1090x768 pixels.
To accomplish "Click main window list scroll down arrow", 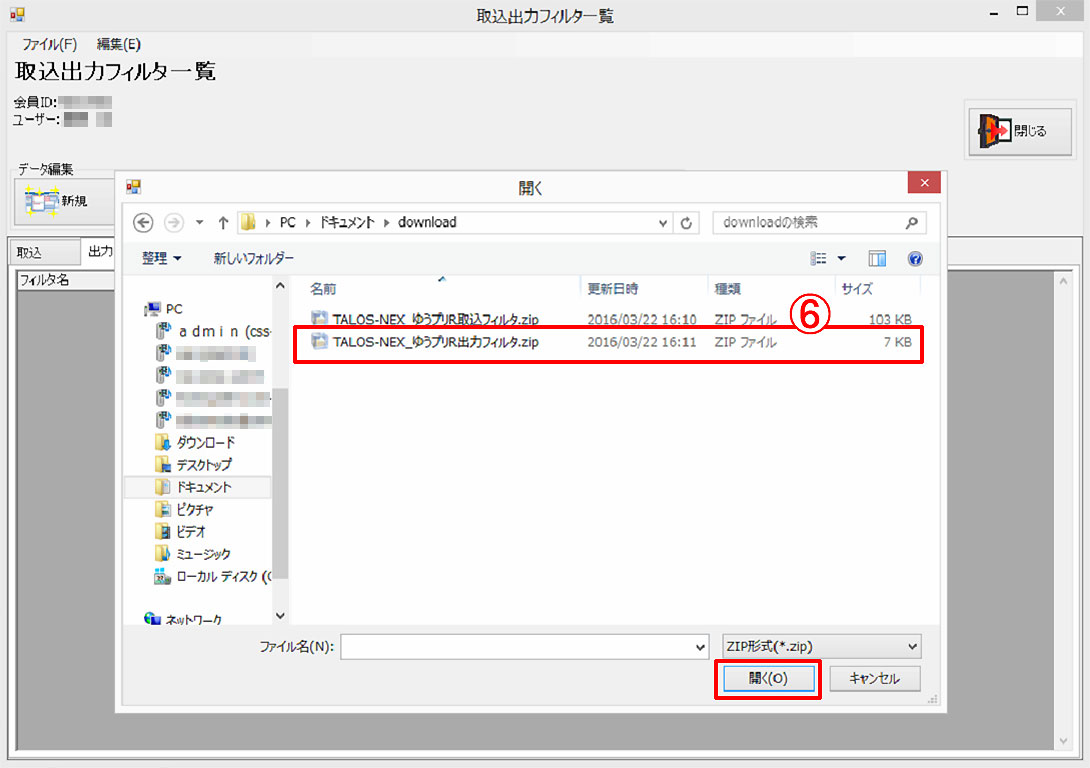I will pyautogui.click(x=1063, y=742).
